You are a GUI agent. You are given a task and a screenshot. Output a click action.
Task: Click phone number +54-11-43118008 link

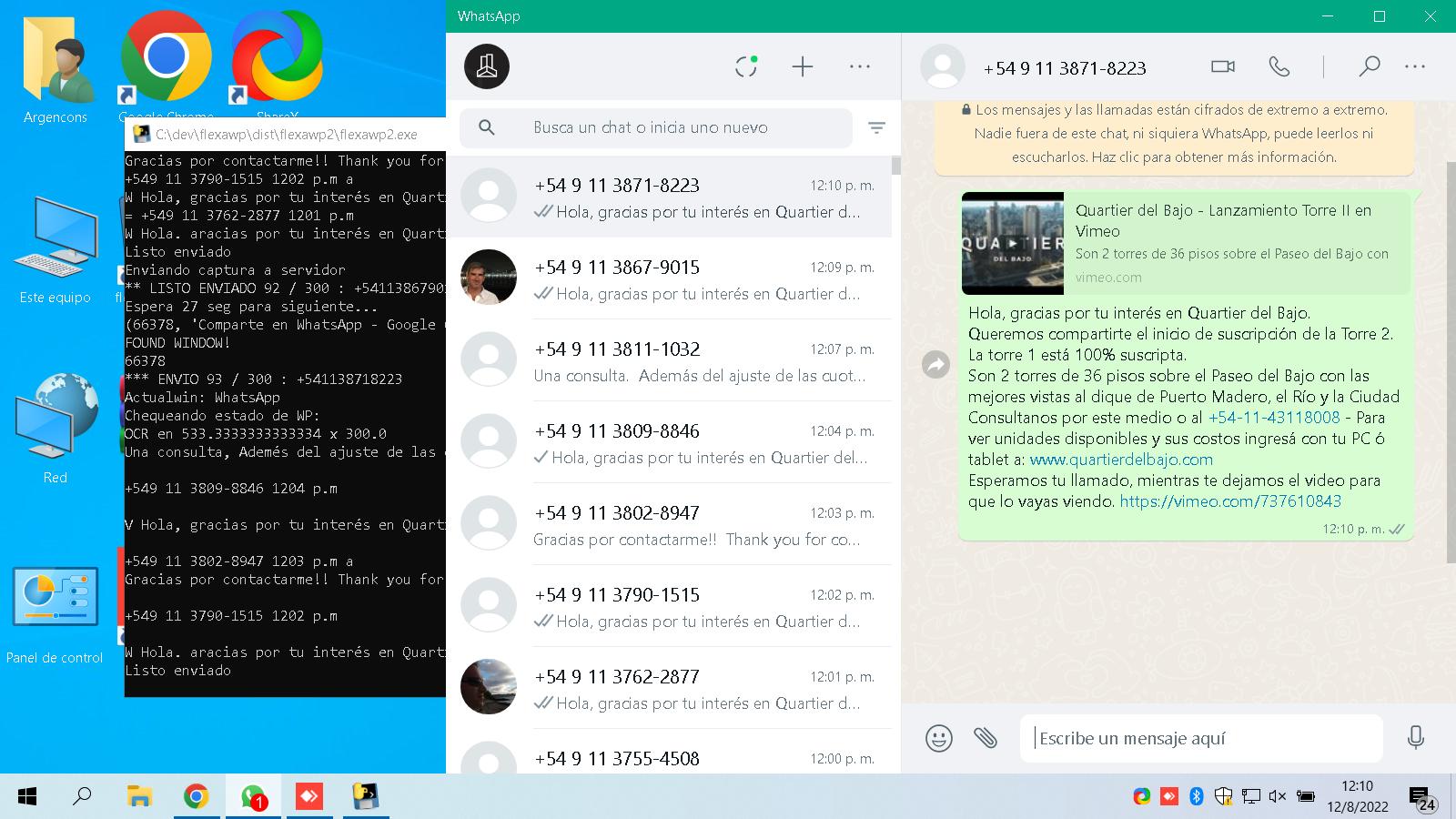[1274, 418]
